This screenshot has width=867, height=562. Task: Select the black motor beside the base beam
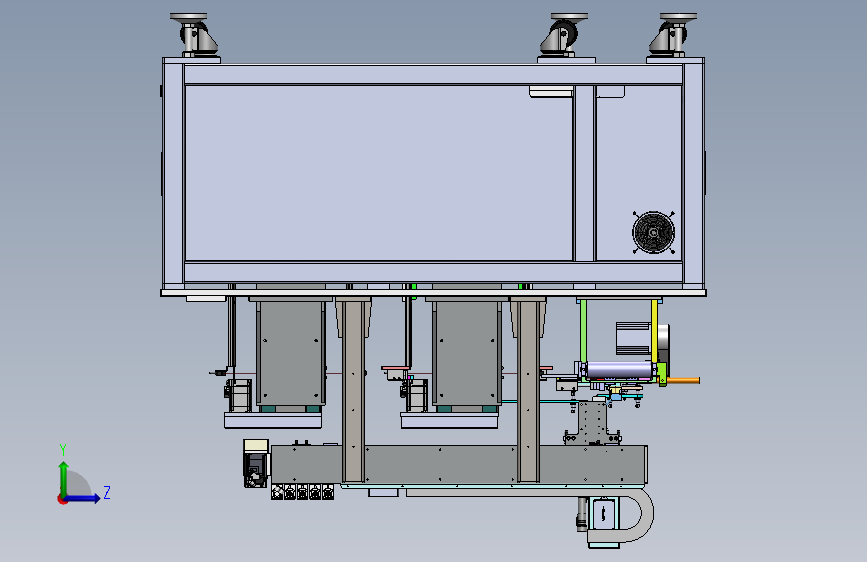pyautogui.click(x=256, y=470)
